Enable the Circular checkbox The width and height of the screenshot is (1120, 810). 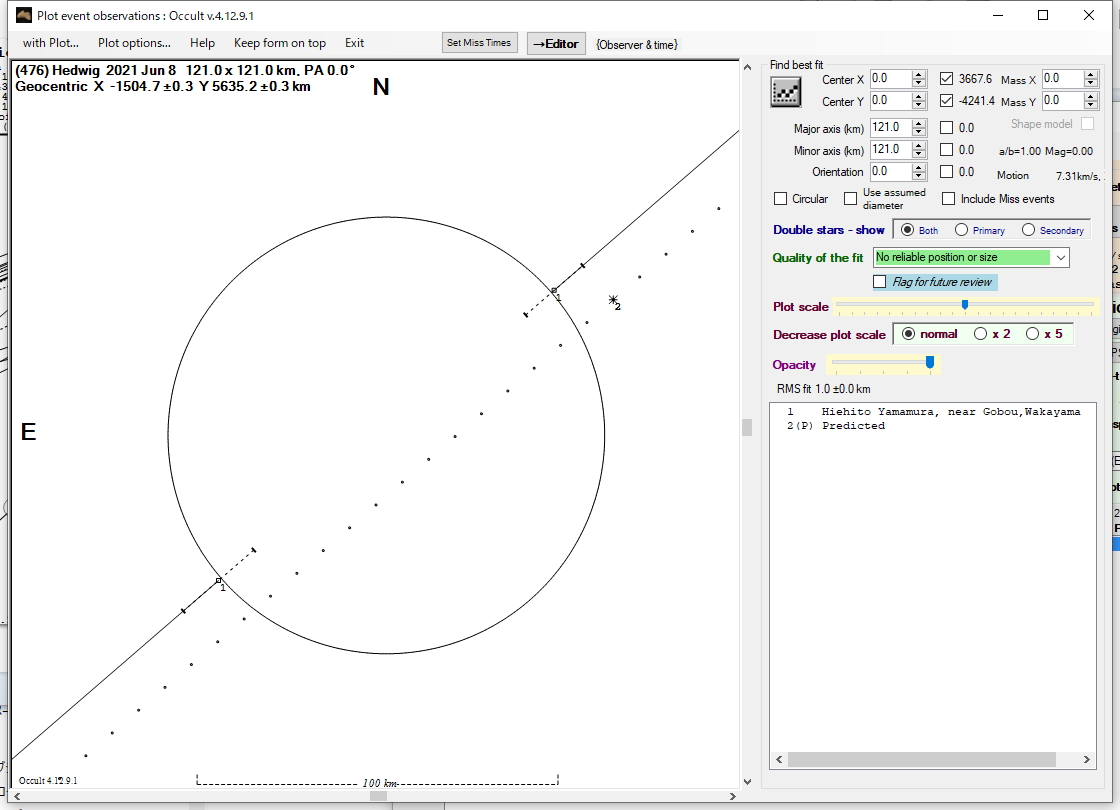point(781,199)
